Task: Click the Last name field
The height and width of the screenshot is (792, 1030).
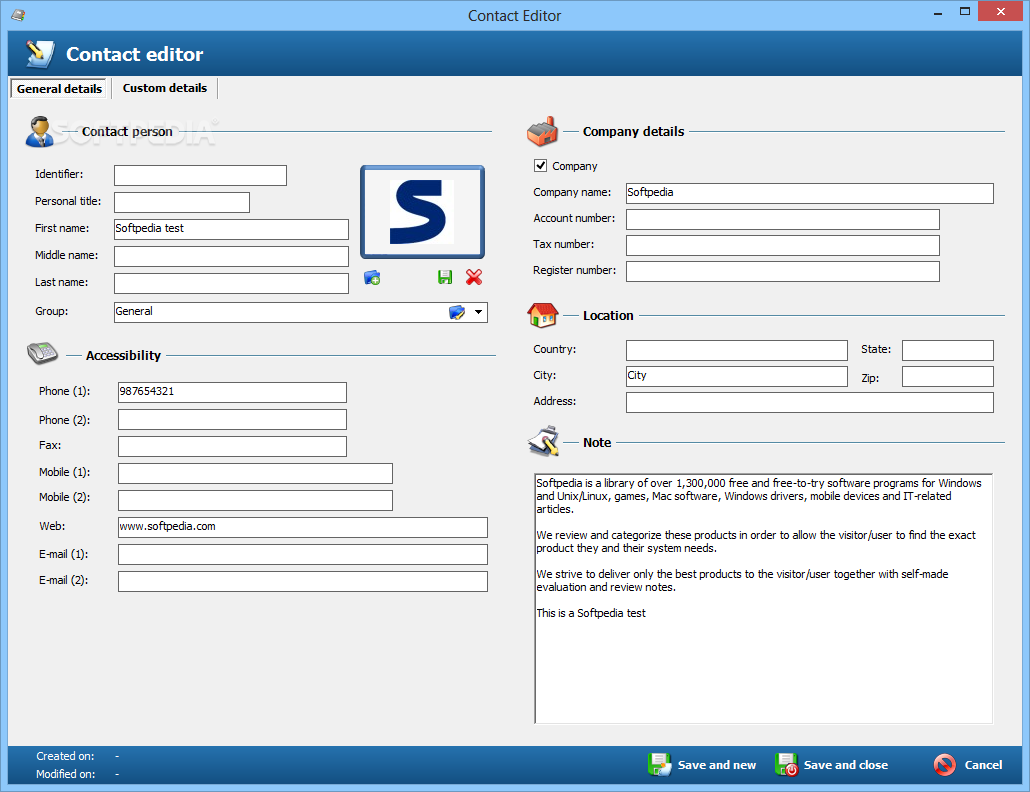Action: pyautogui.click(x=231, y=283)
